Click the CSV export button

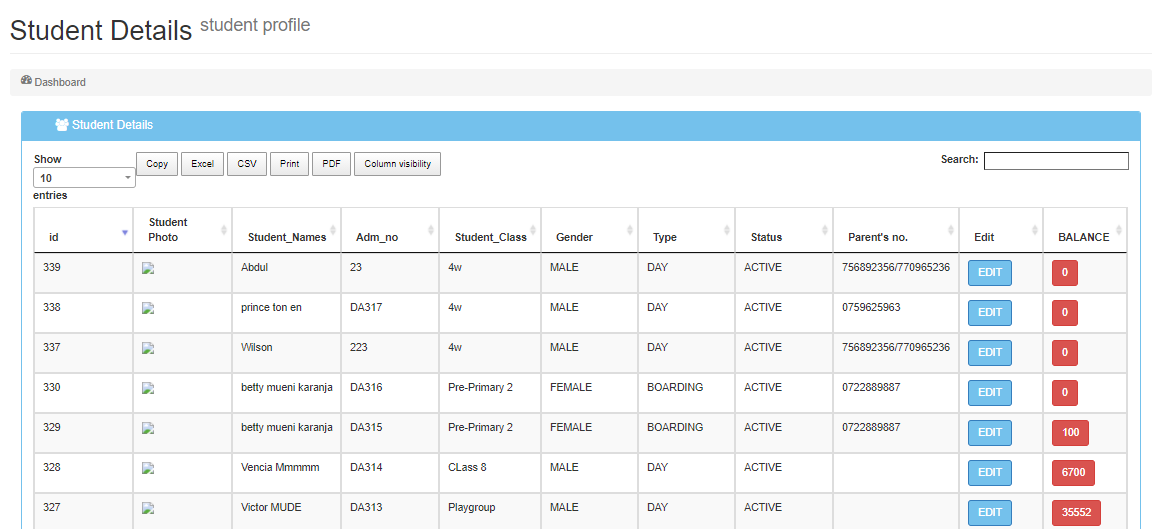[x=247, y=164]
